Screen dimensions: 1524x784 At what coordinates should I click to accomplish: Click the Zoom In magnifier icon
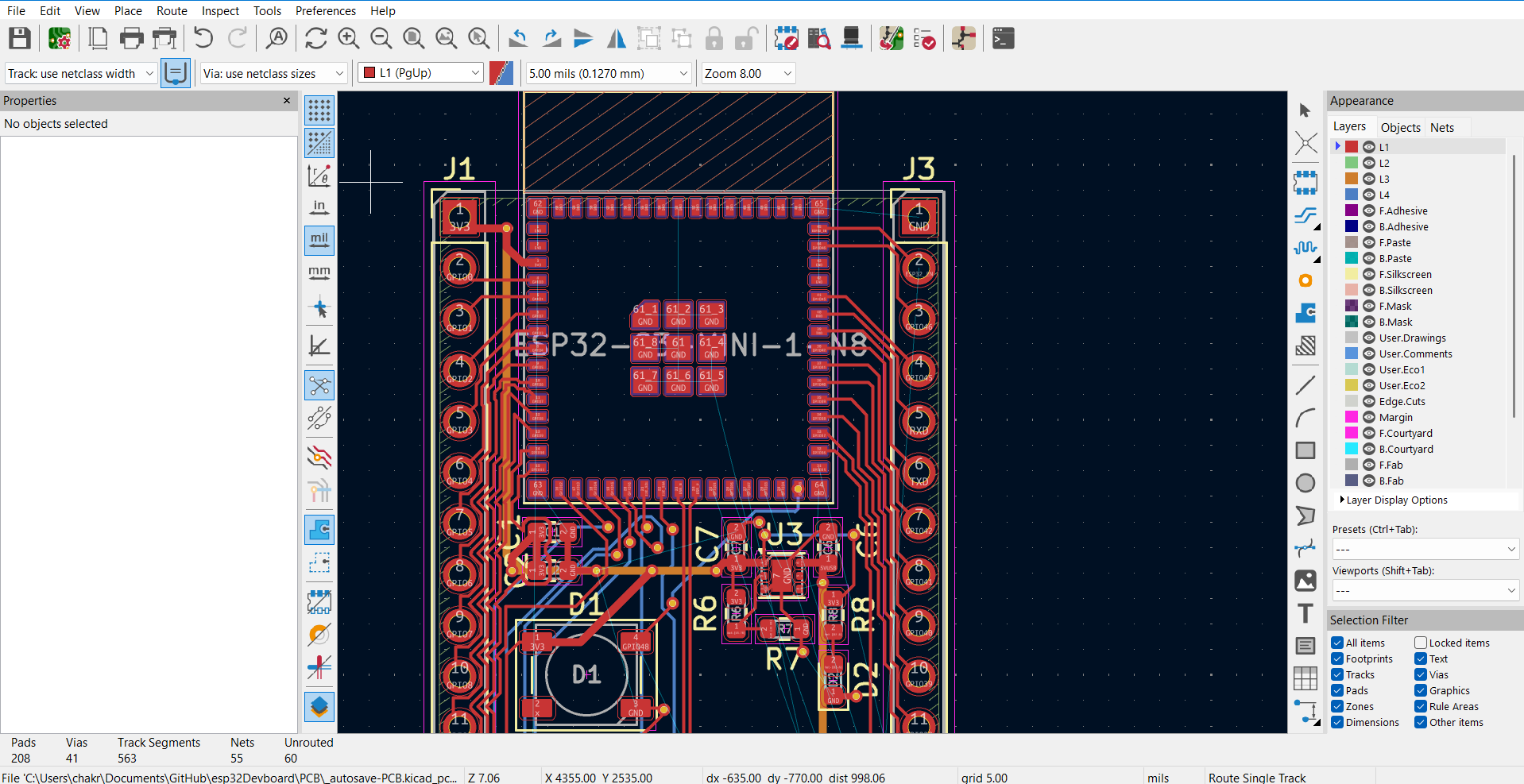point(348,38)
